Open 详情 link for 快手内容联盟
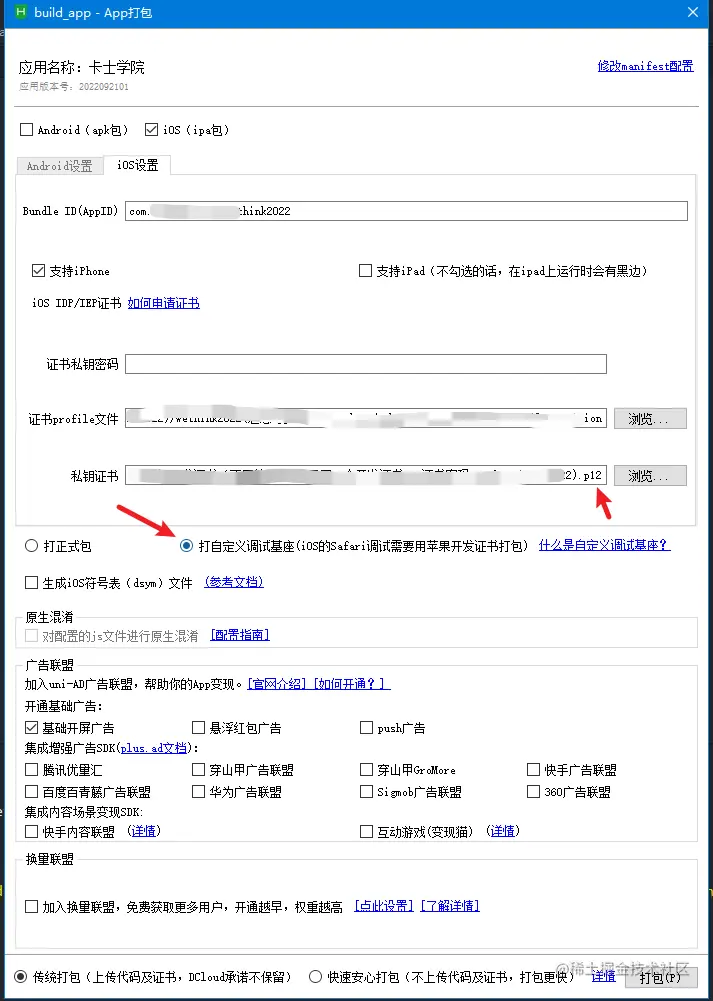713x1001 pixels. tap(144, 831)
